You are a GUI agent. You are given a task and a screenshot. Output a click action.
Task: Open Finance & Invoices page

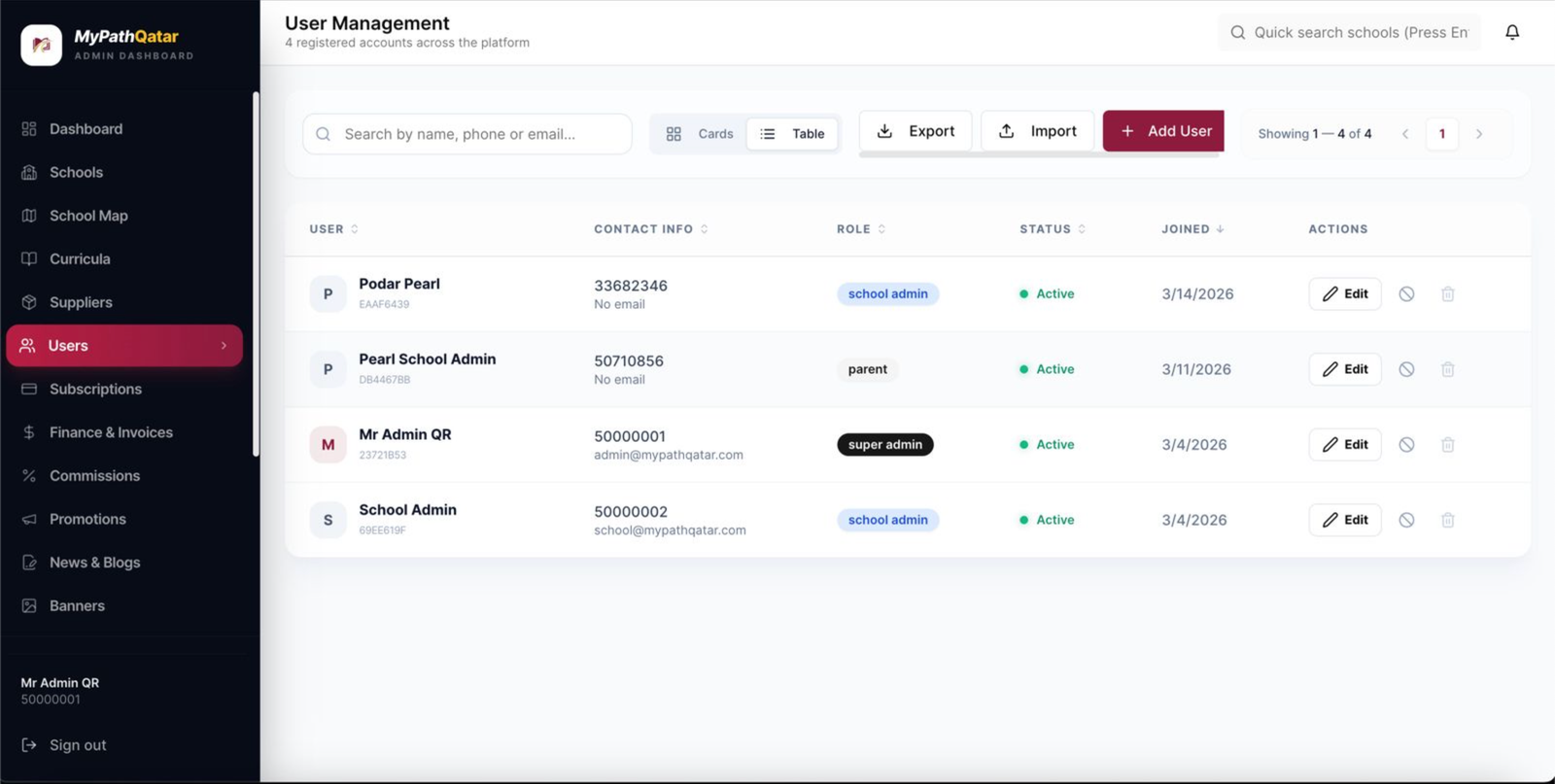click(111, 432)
